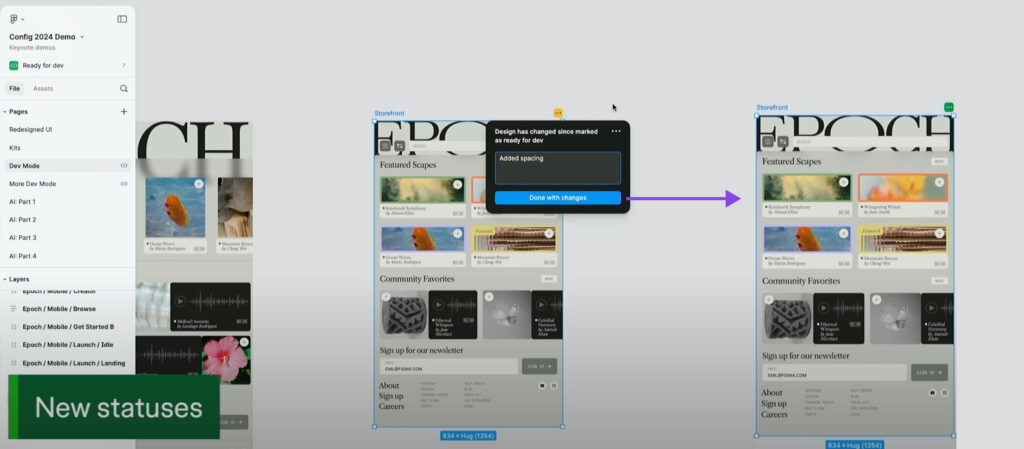Click the About link in right Storefront footer
This screenshot has width=1024, height=449.
pyautogui.click(x=771, y=392)
